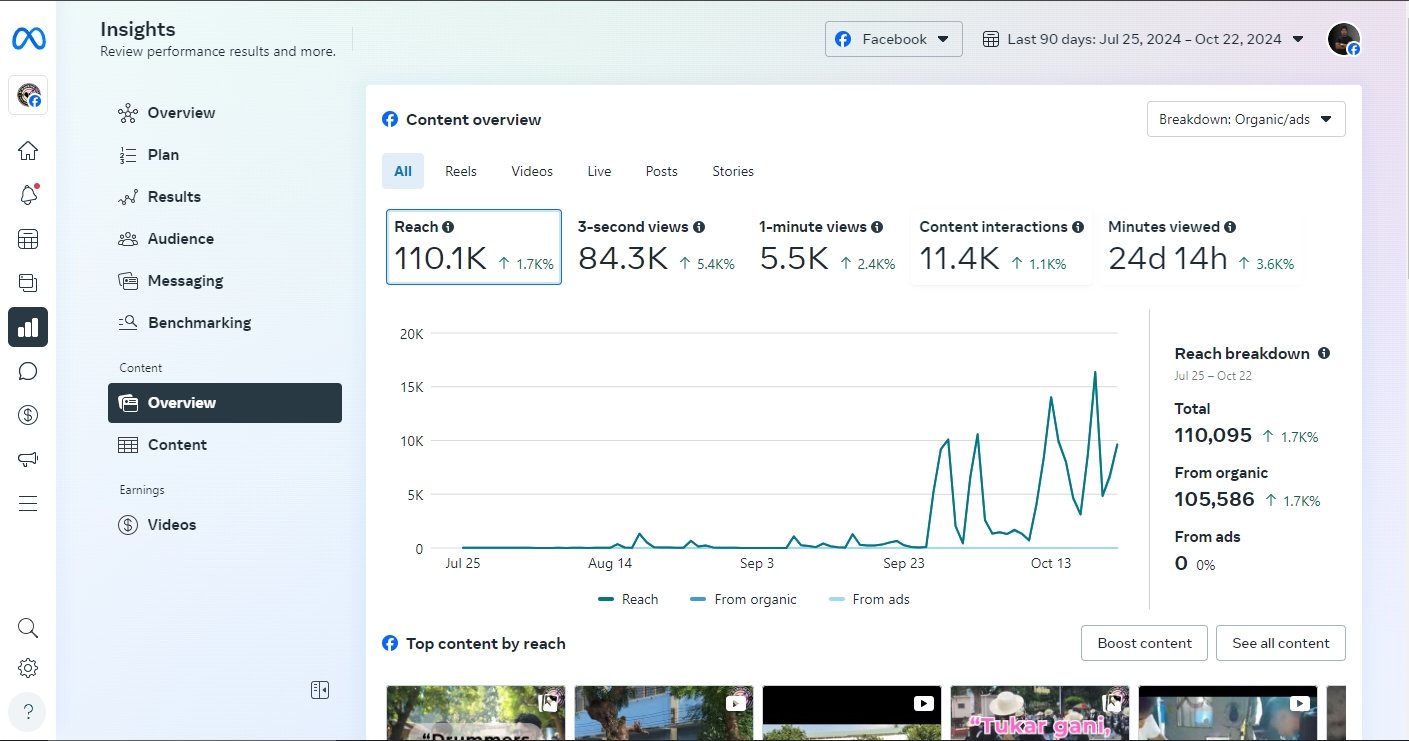Select the 3-second views metric card
This screenshot has width=1409, height=741.
(656, 247)
